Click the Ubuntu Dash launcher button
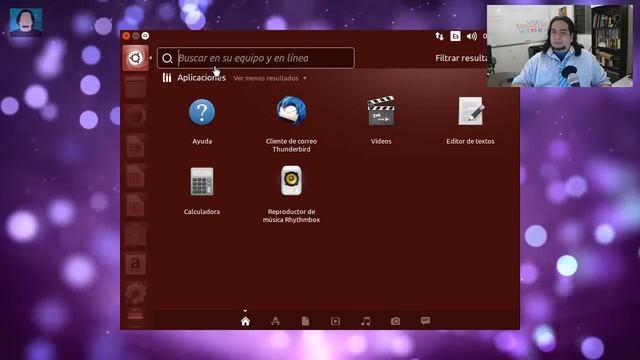Image resolution: width=640 pixels, height=360 pixels. point(135,58)
